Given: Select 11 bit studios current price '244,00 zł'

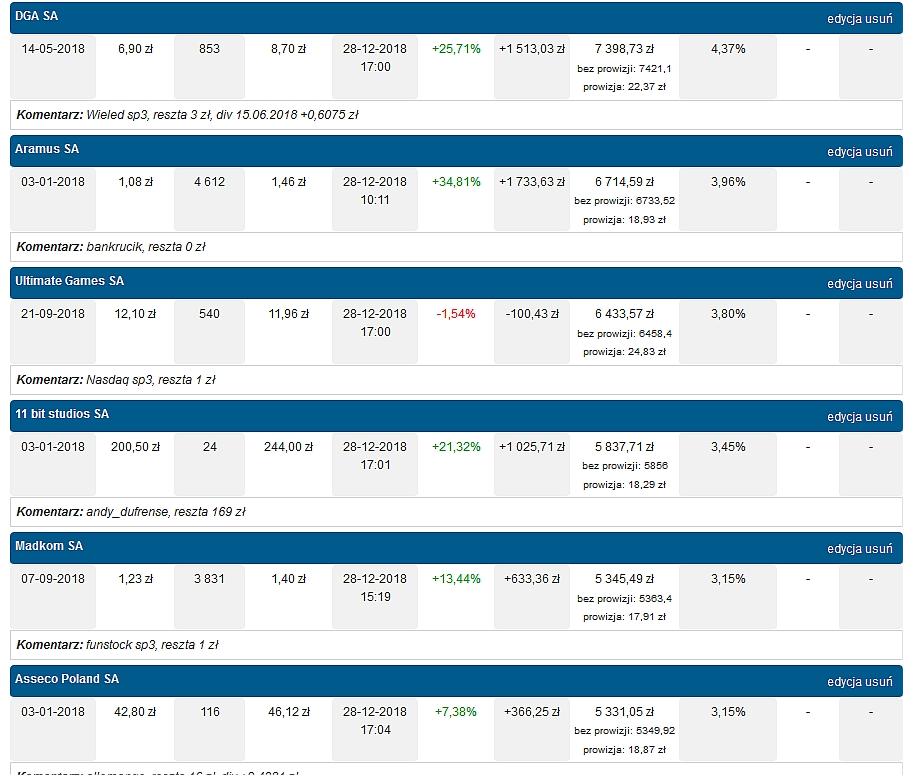Looking at the screenshot, I should click(289, 447).
